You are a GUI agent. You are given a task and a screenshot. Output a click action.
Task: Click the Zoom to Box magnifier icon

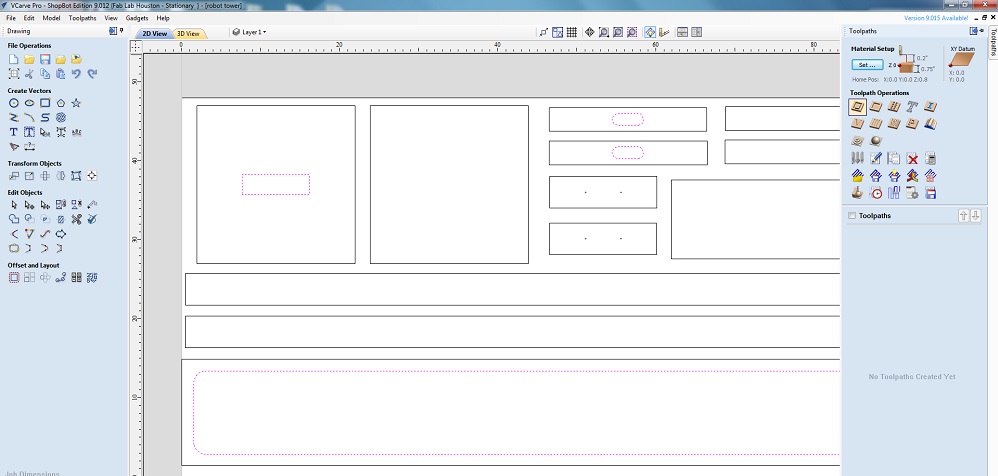(x=603, y=32)
